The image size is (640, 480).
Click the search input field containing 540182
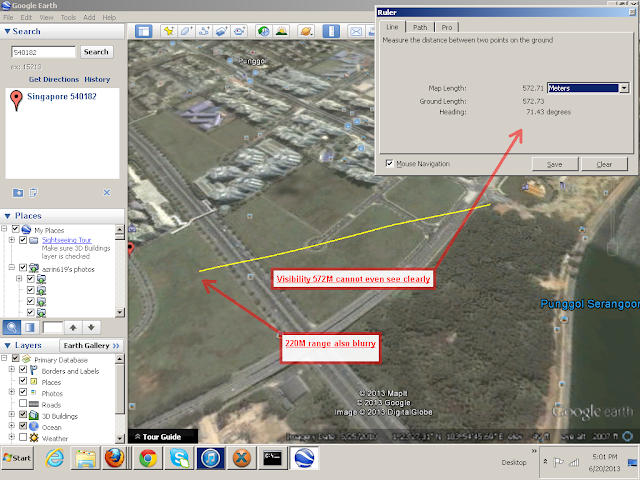43,52
